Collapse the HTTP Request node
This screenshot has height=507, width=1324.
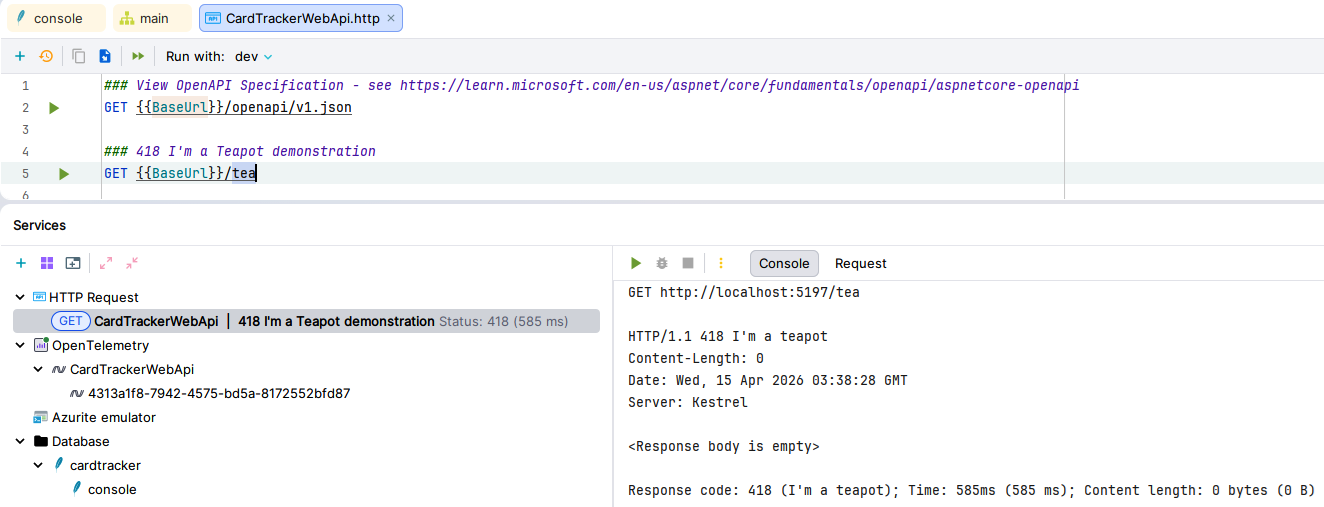(21, 297)
